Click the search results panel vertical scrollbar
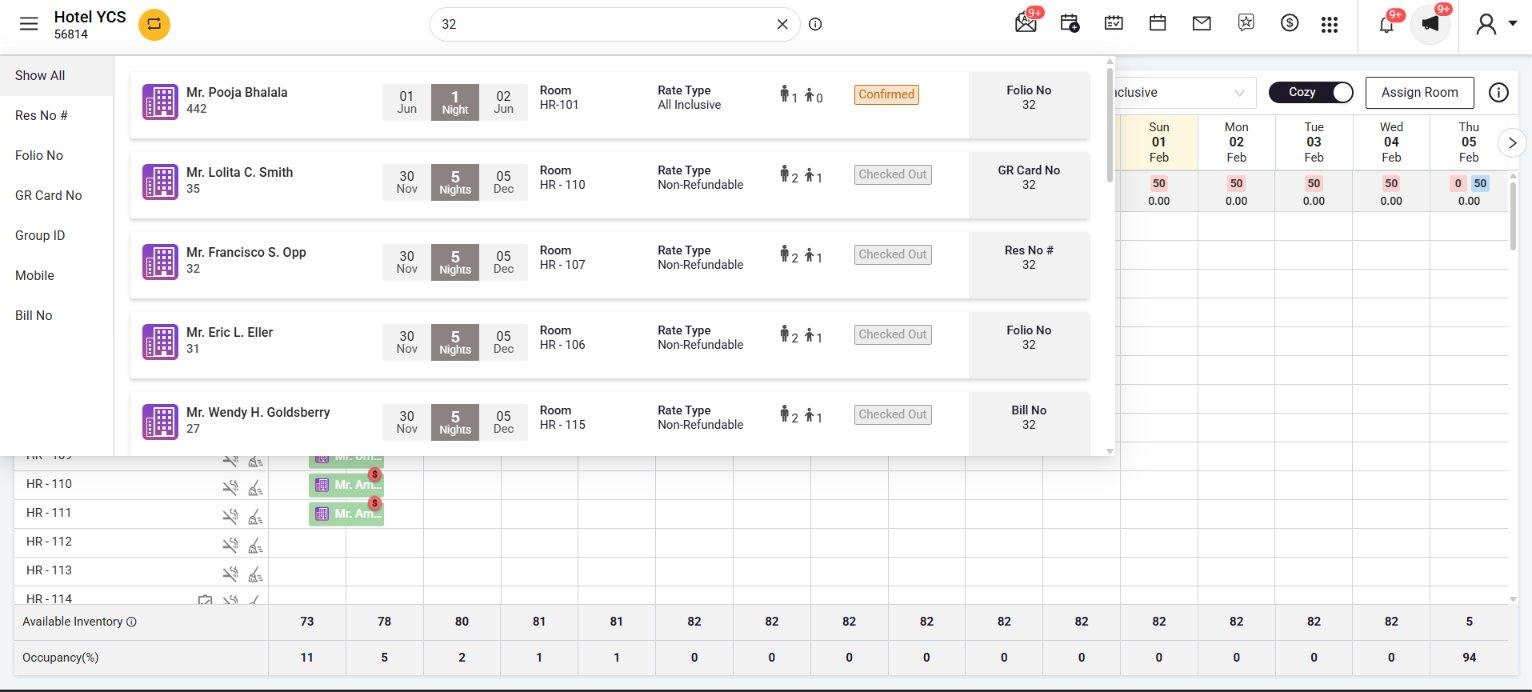The height and width of the screenshot is (692, 1532). pos(1109,125)
